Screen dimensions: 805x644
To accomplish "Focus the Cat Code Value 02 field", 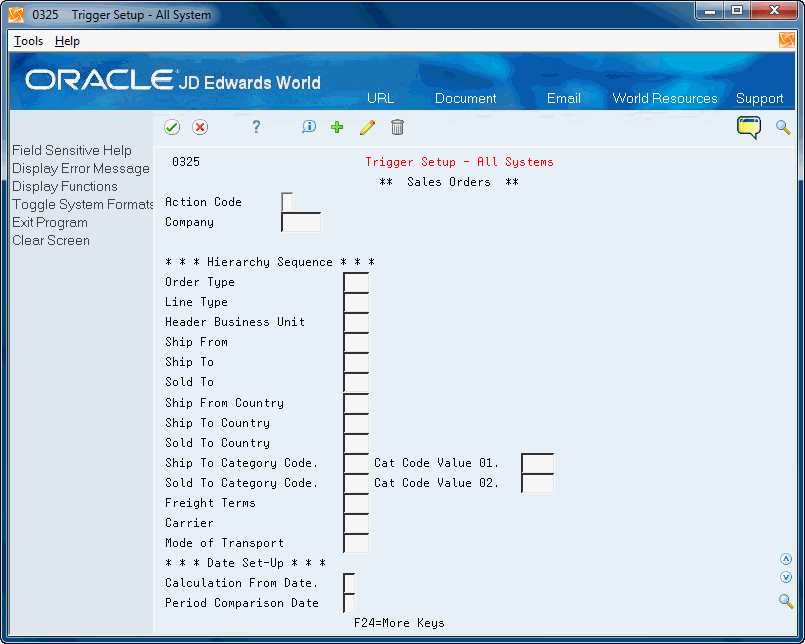I will pyautogui.click(x=538, y=483).
